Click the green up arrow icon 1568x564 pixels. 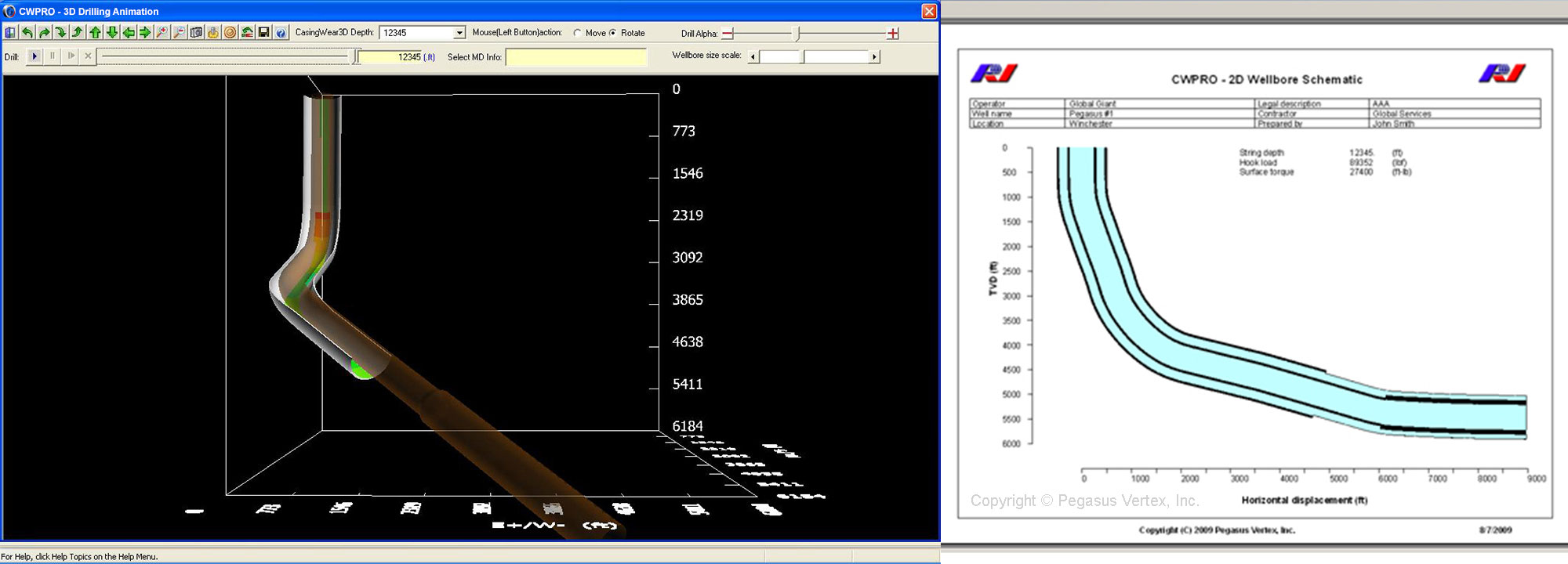tap(95, 32)
